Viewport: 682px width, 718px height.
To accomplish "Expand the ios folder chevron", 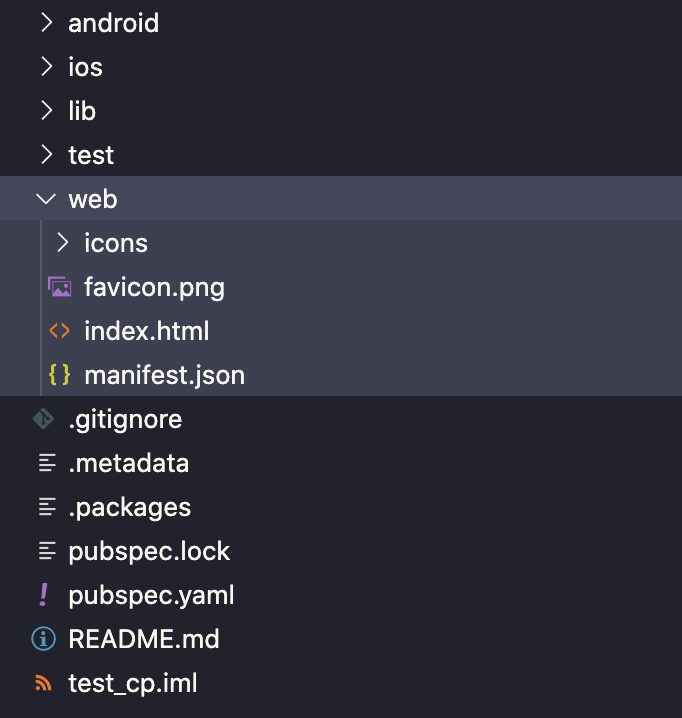I will [46, 67].
